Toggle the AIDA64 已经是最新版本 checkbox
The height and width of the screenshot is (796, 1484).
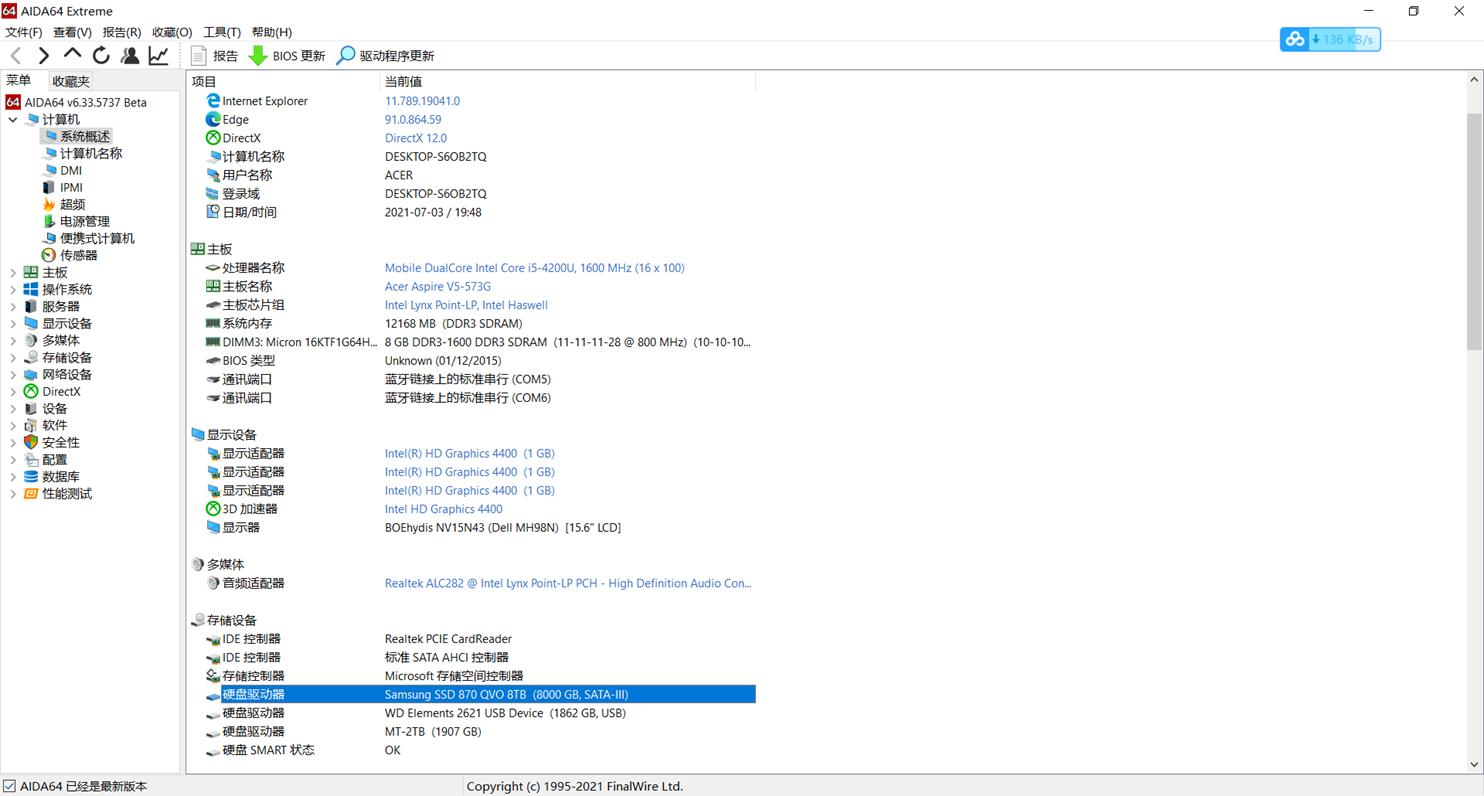[x=10, y=786]
